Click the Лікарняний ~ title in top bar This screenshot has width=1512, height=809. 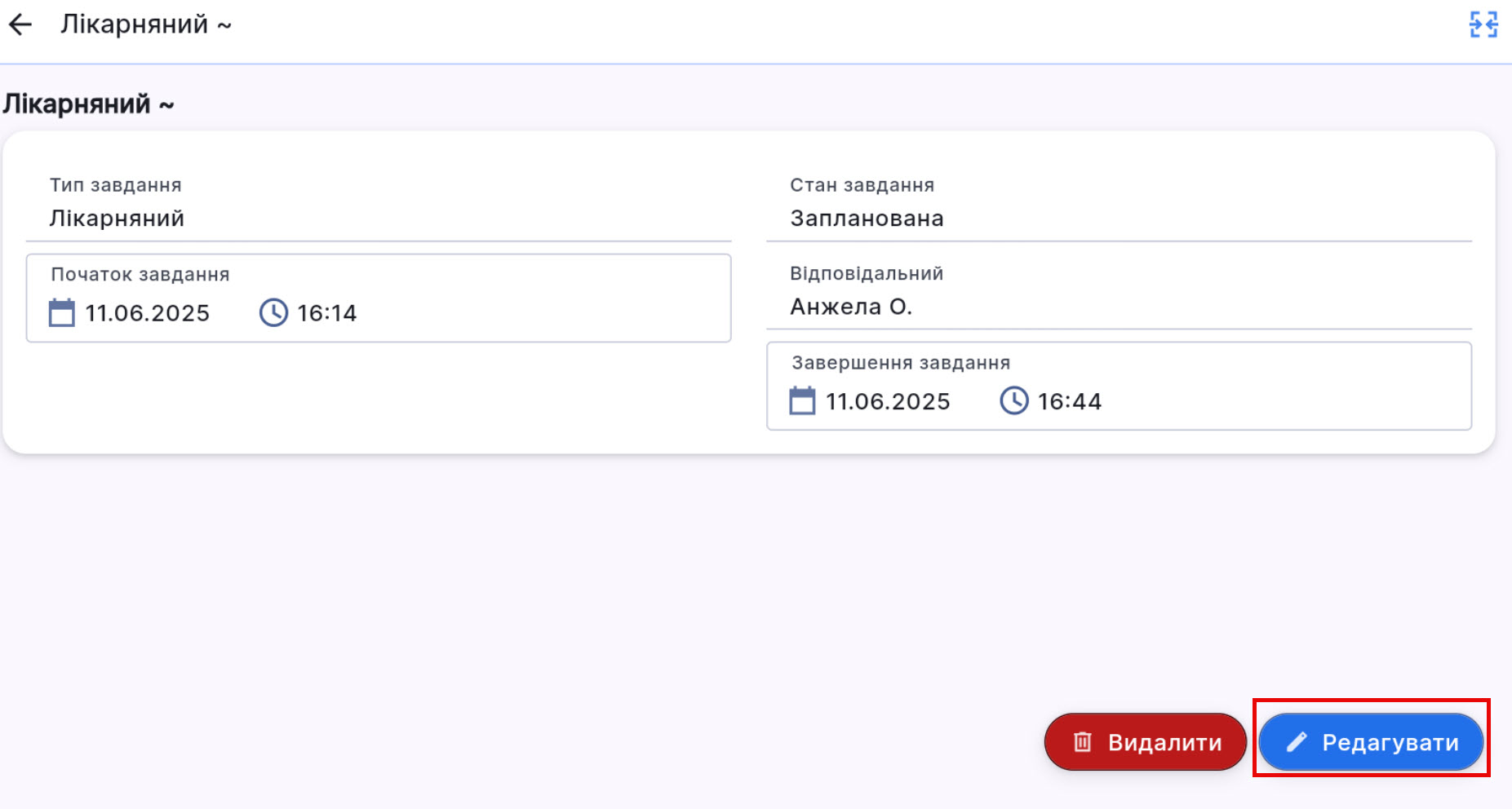click(x=145, y=24)
